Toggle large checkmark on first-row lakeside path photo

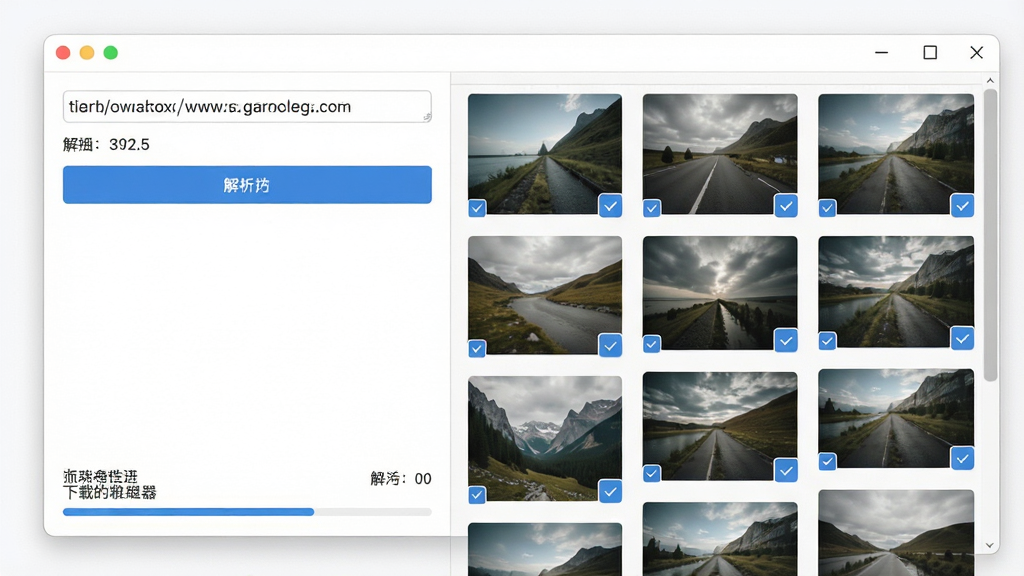point(610,206)
